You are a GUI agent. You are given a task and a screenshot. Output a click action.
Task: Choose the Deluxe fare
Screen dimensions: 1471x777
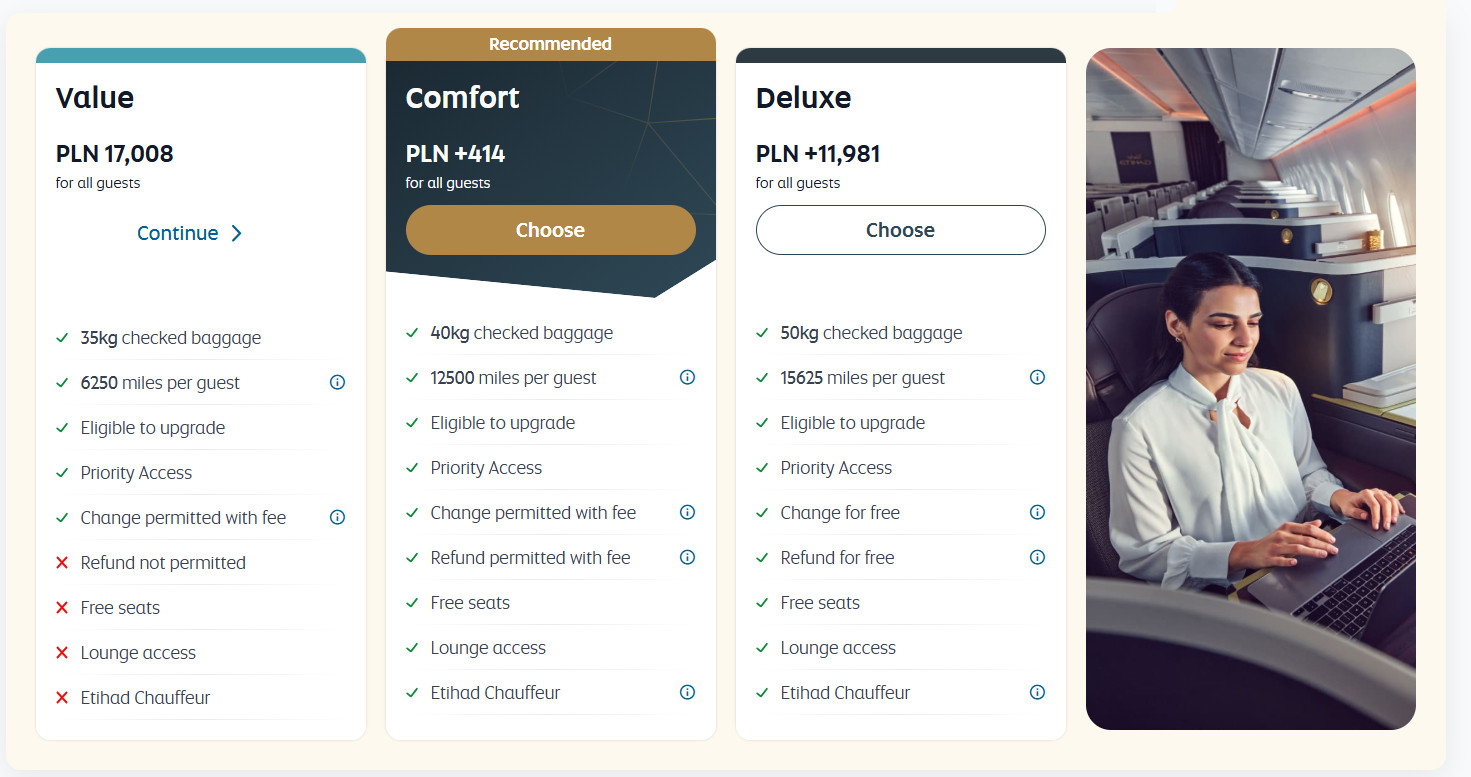(900, 230)
